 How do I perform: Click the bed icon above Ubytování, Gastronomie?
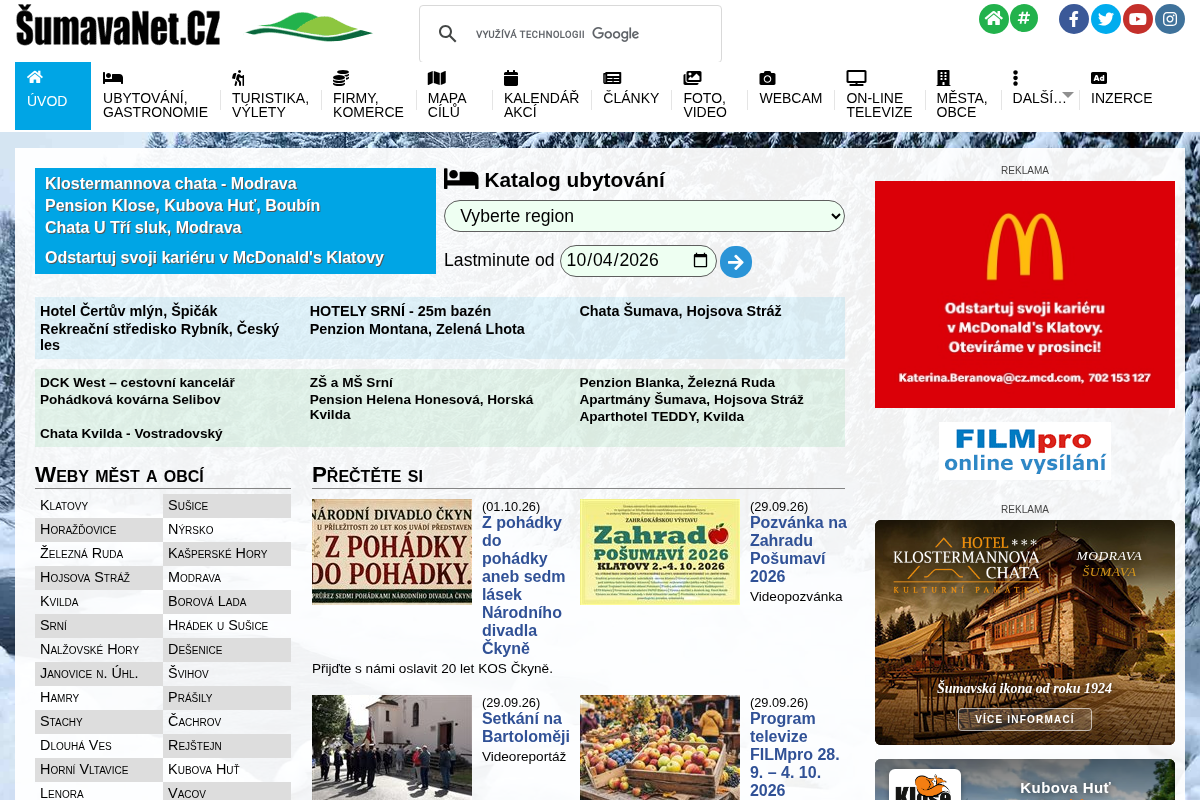[x=113, y=78]
